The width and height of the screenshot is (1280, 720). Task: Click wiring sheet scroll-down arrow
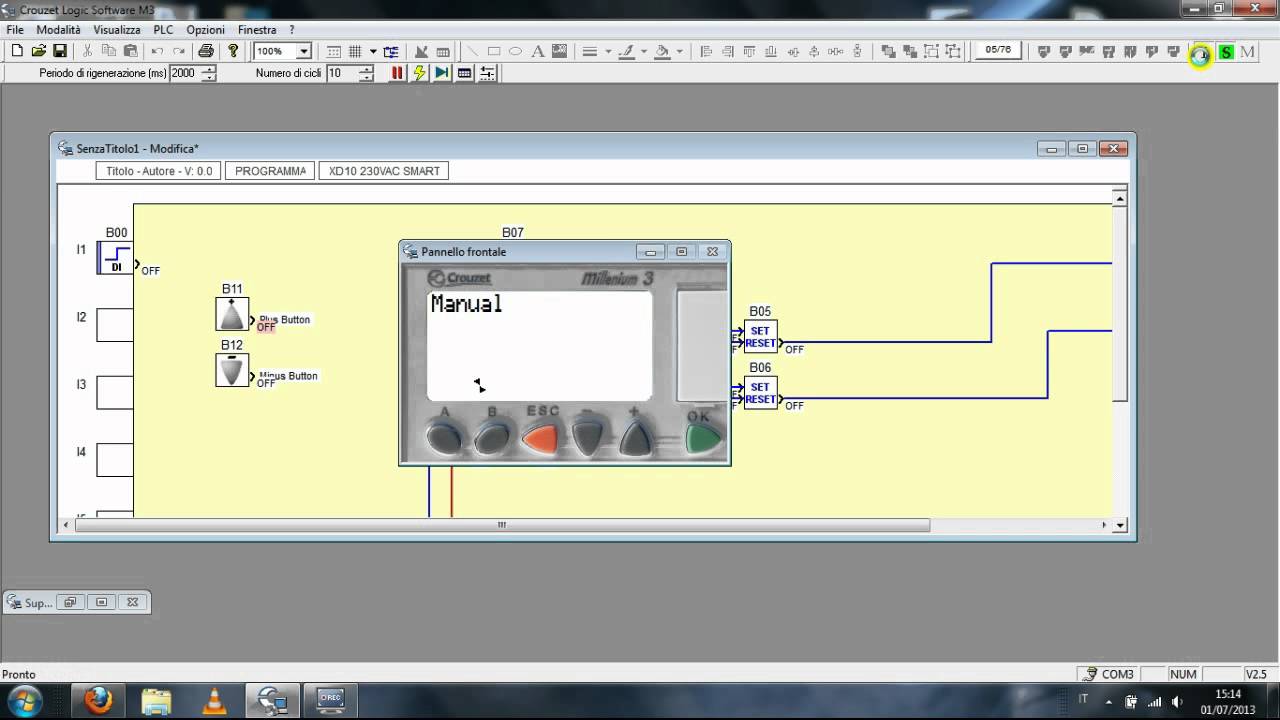[1120, 525]
